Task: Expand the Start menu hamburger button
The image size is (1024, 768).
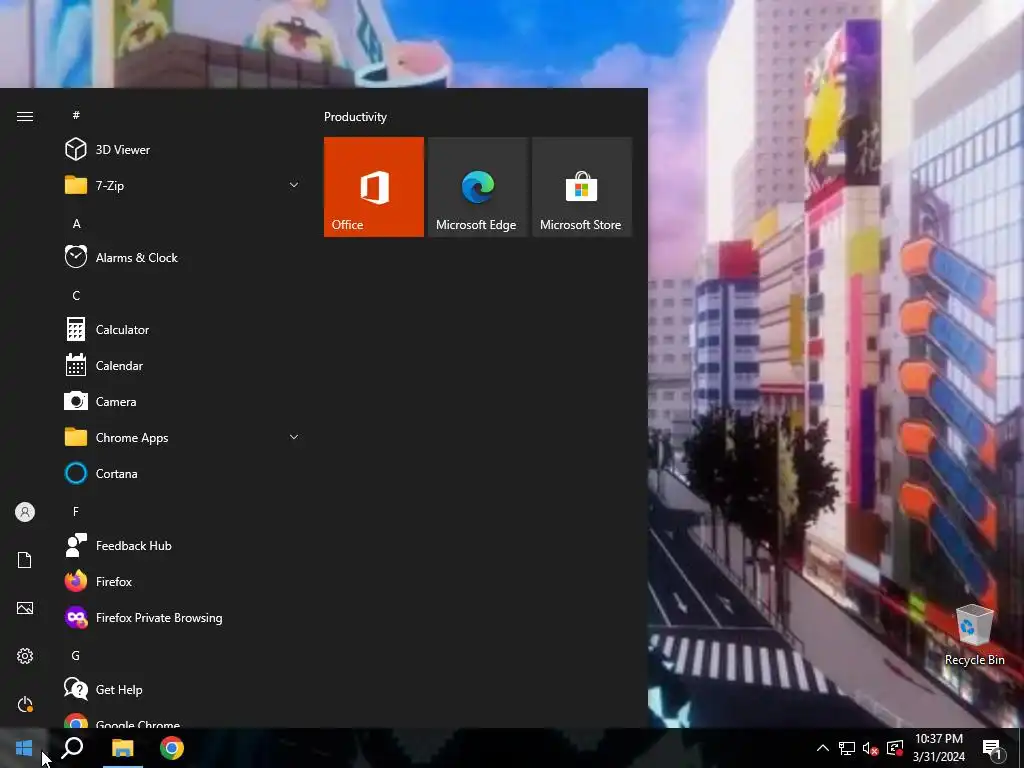Action: [x=25, y=116]
